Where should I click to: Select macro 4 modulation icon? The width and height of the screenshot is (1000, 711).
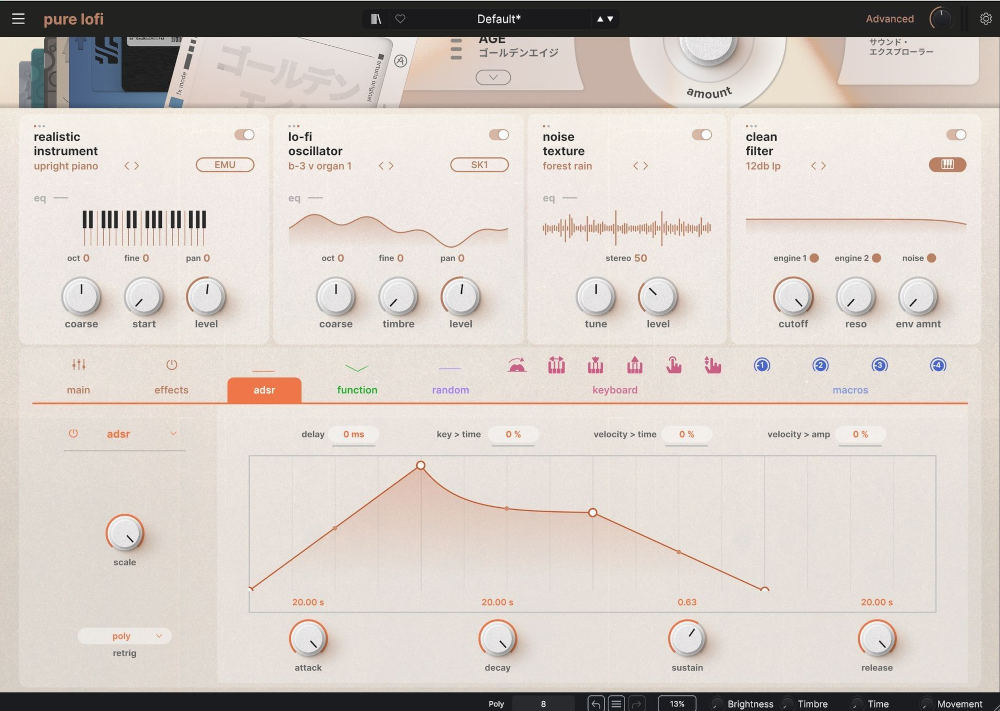(938, 366)
